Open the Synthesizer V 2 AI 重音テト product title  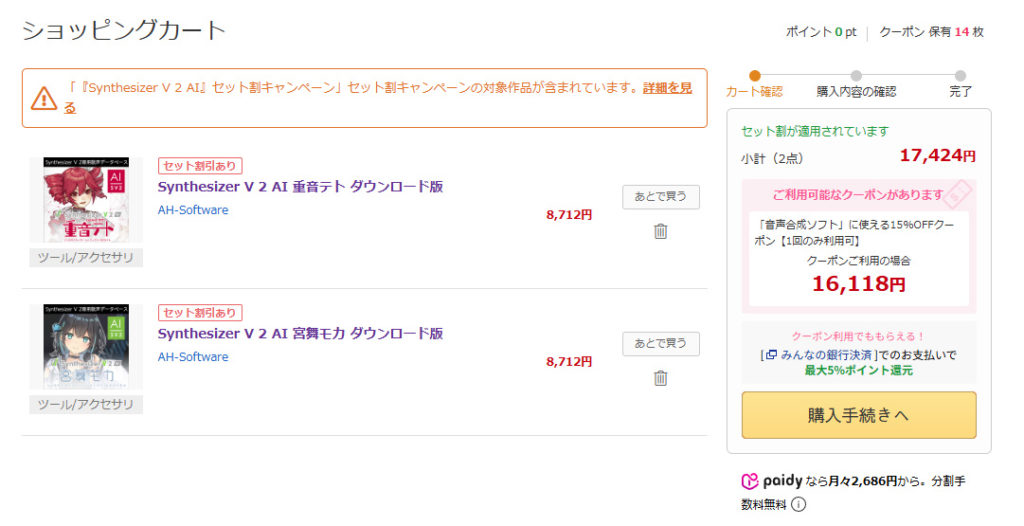pyautogui.click(x=300, y=186)
